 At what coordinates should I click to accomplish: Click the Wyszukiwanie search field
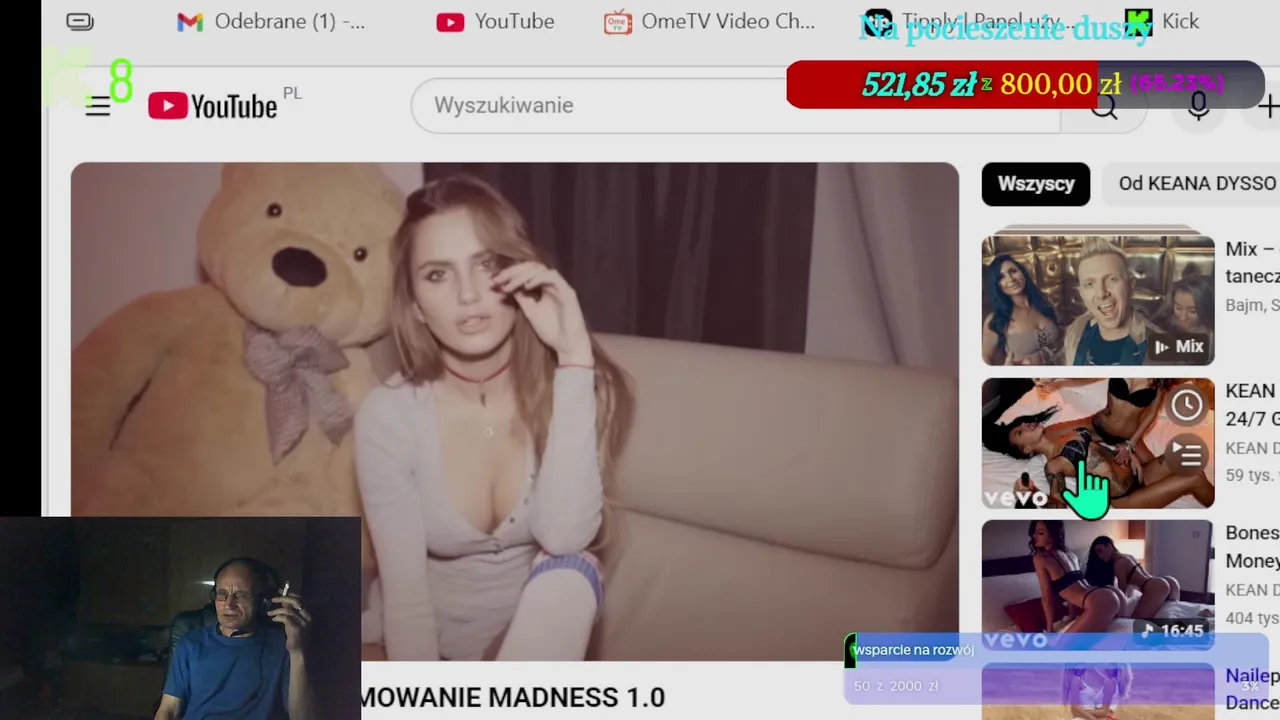point(735,105)
